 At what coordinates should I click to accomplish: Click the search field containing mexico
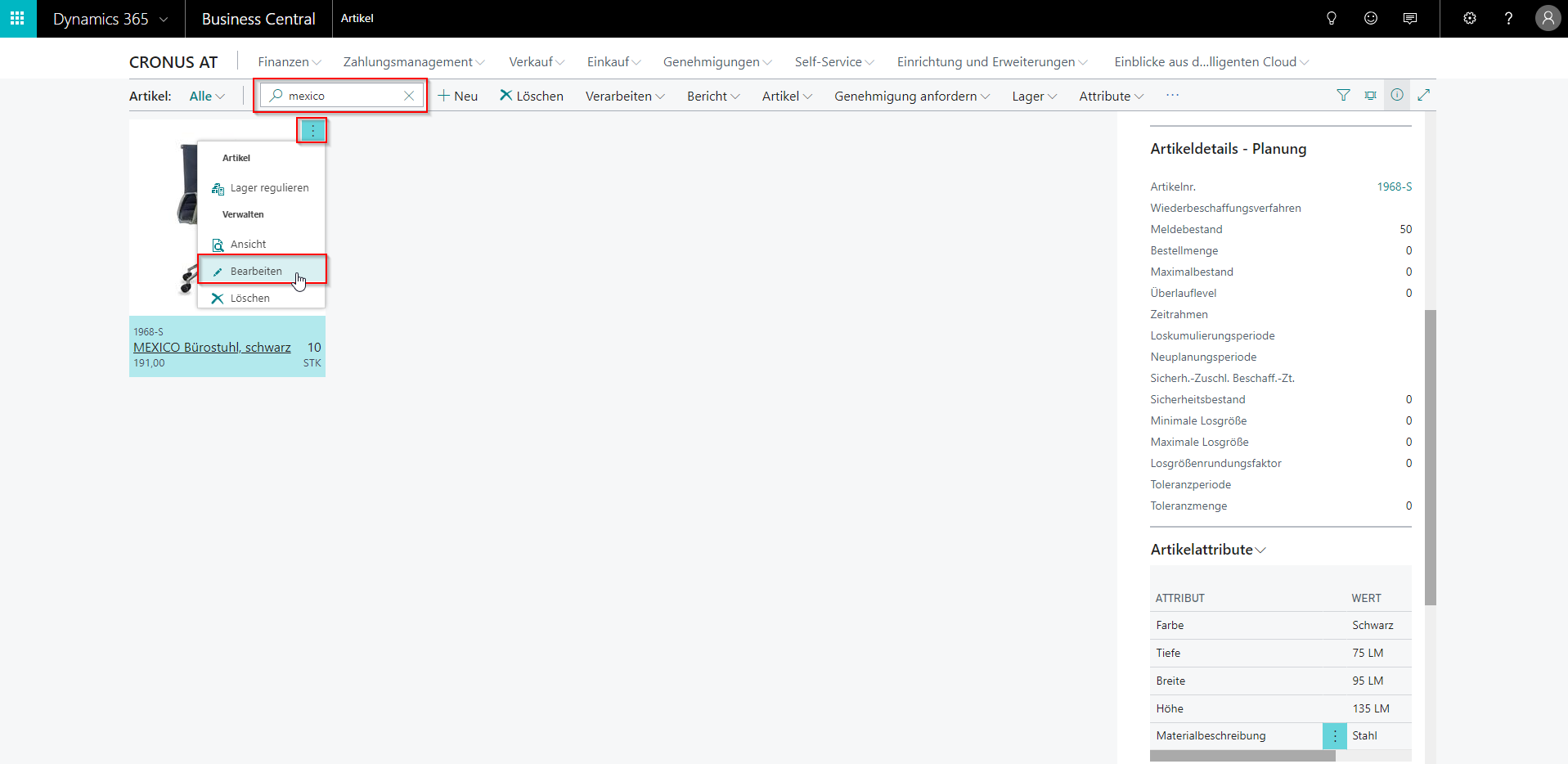tap(344, 96)
